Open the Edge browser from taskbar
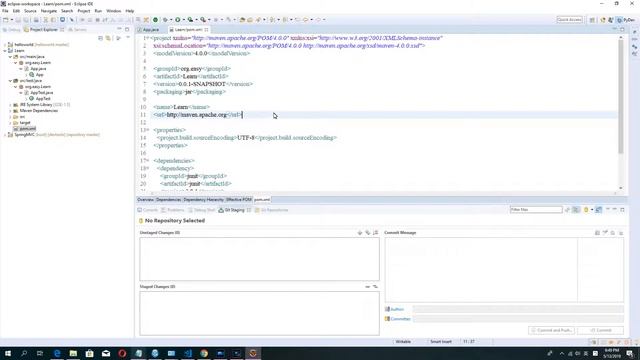Viewport: 640px width, 360px height. 57,353
